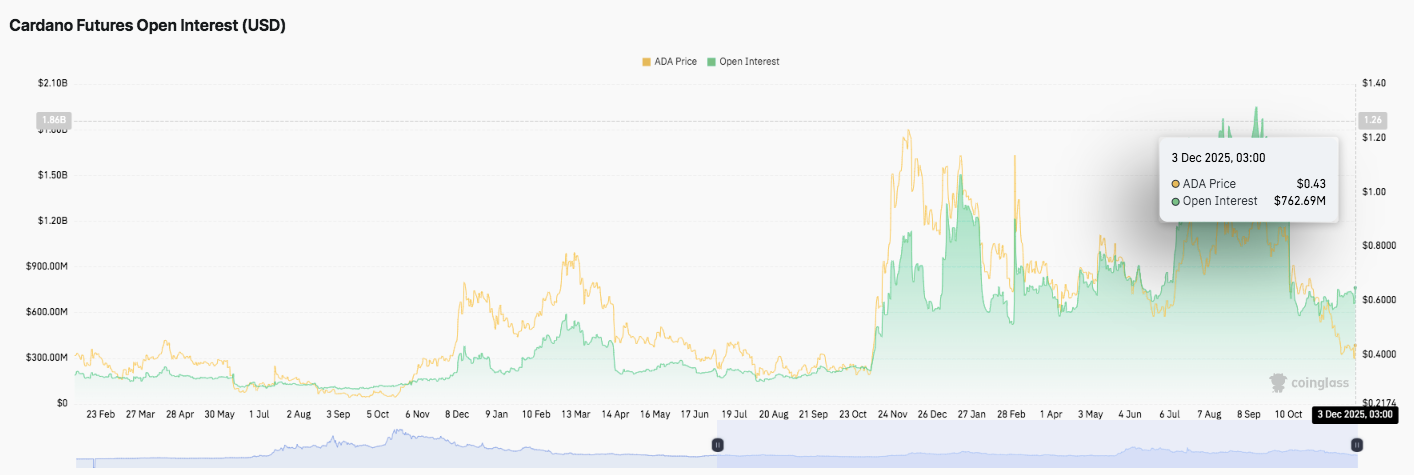Click the $762.69M Open Interest tooltip value
The height and width of the screenshot is (475, 1414).
[1299, 201]
